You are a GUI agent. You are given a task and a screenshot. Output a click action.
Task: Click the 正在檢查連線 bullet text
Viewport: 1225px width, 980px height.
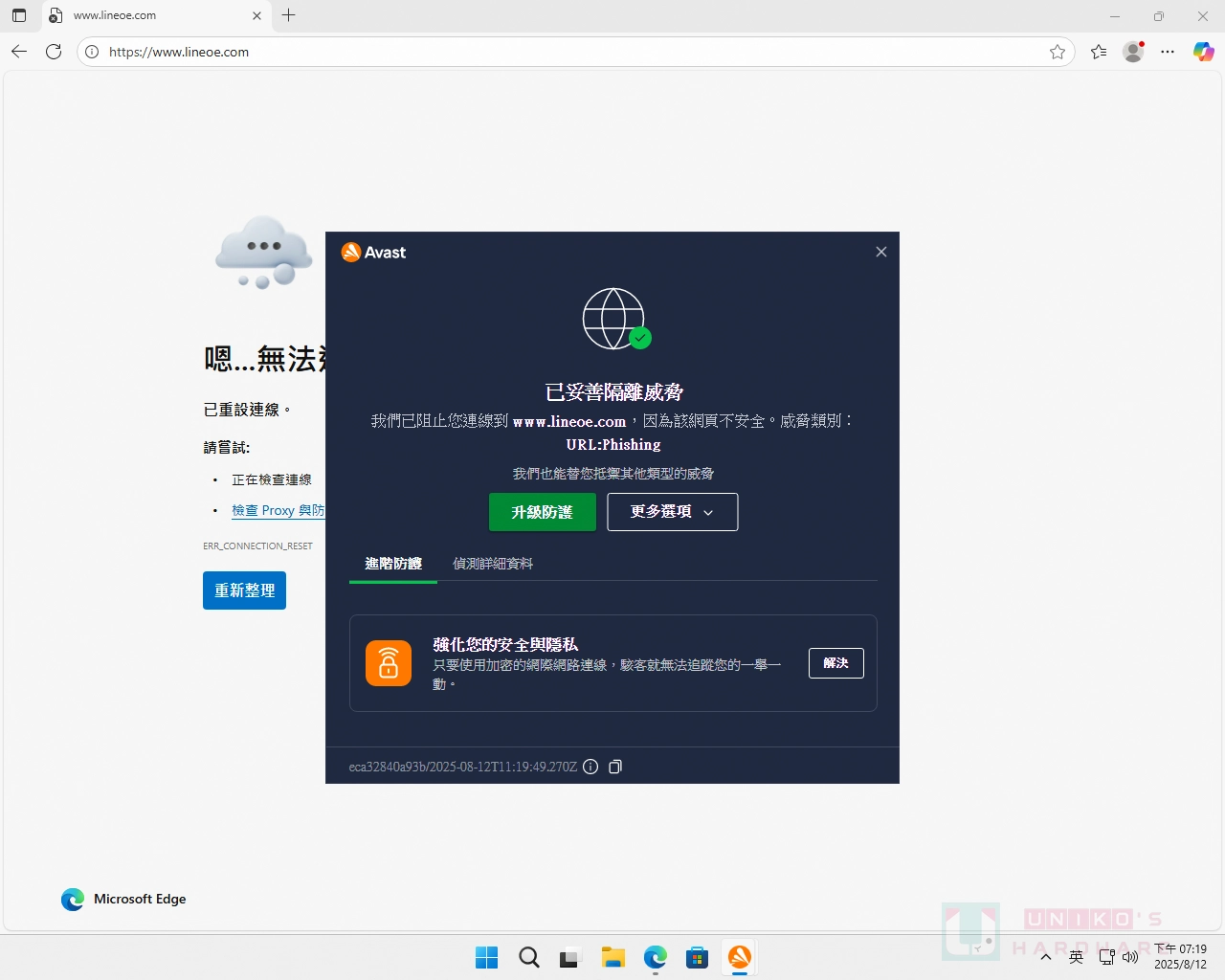pos(272,479)
